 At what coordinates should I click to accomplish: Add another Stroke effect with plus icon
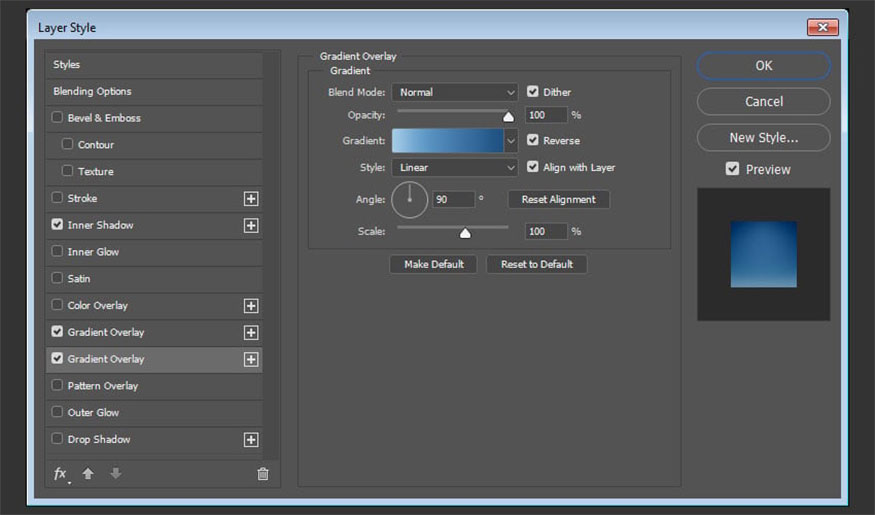(251, 199)
